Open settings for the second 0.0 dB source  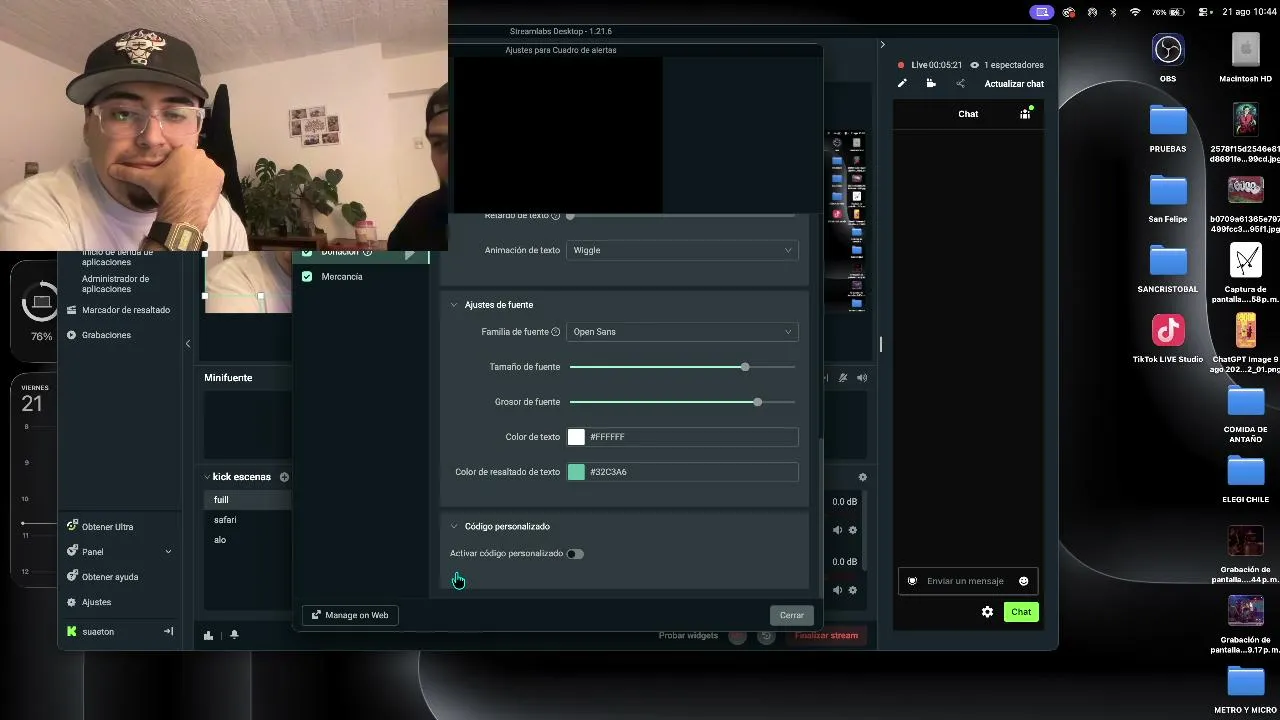coord(853,590)
